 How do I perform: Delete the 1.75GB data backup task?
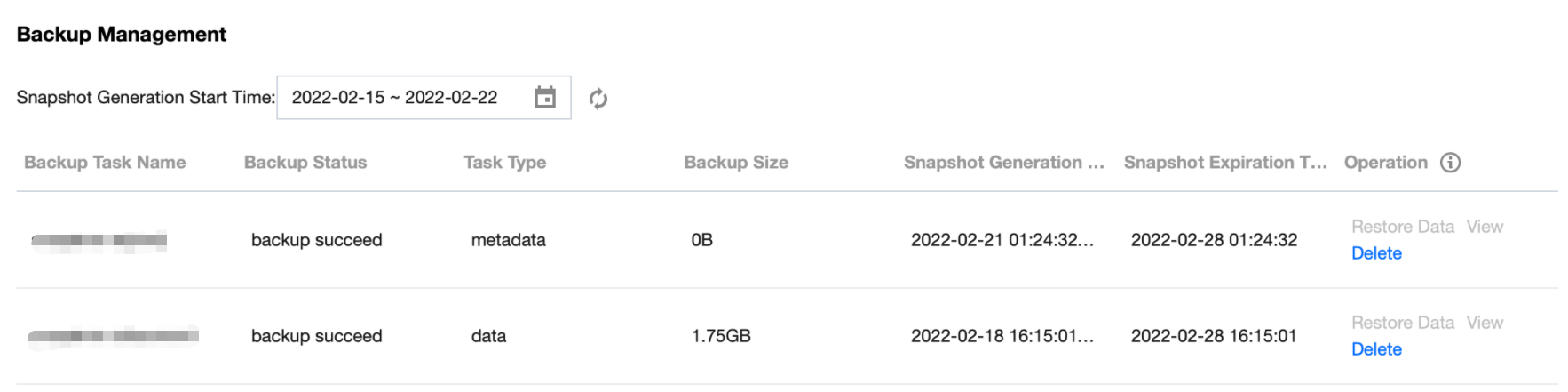pos(1376,349)
